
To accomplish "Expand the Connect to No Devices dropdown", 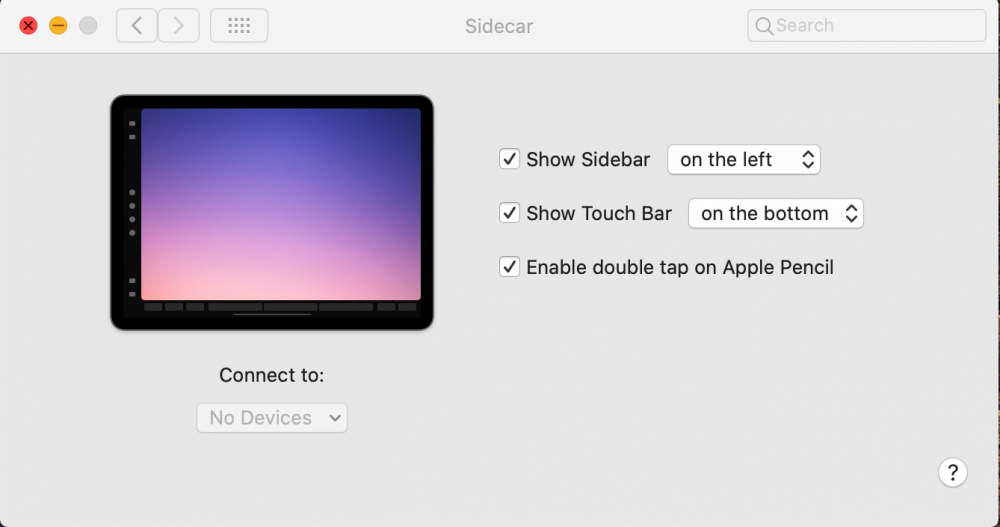I will click(x=272, y=418).
